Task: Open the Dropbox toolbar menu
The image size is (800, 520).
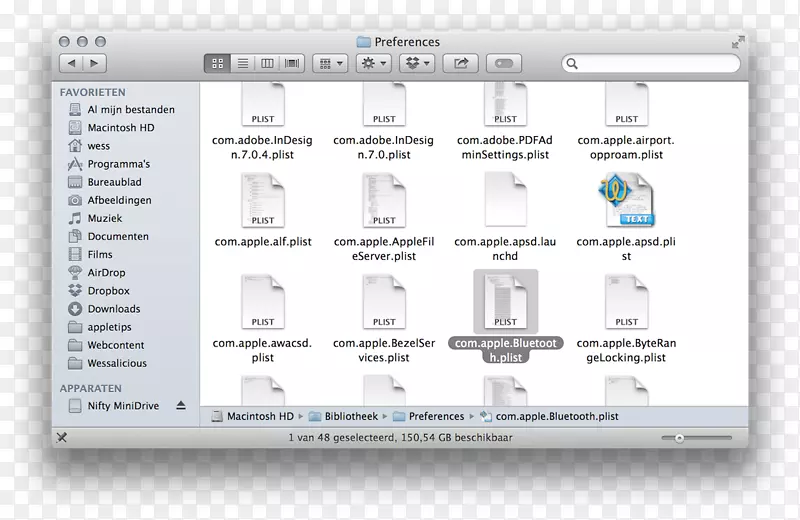Action: (417, 63)
